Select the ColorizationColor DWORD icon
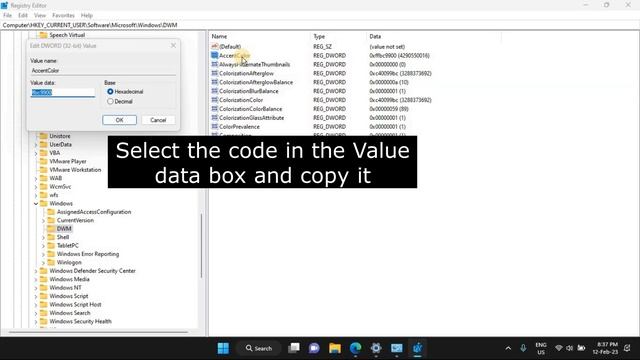The width and height of the screenshot is (640, 360). (215, 100)
